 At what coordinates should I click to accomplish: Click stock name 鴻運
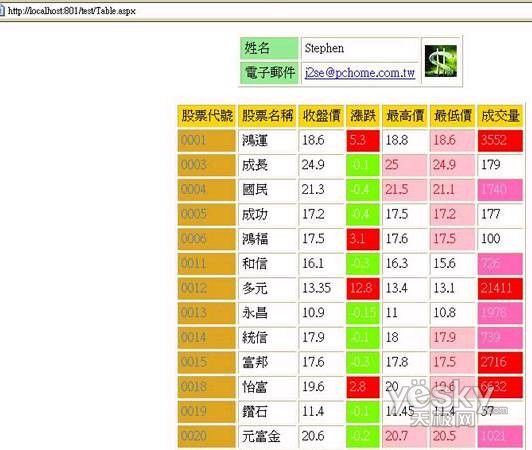(x=255, y=140)
